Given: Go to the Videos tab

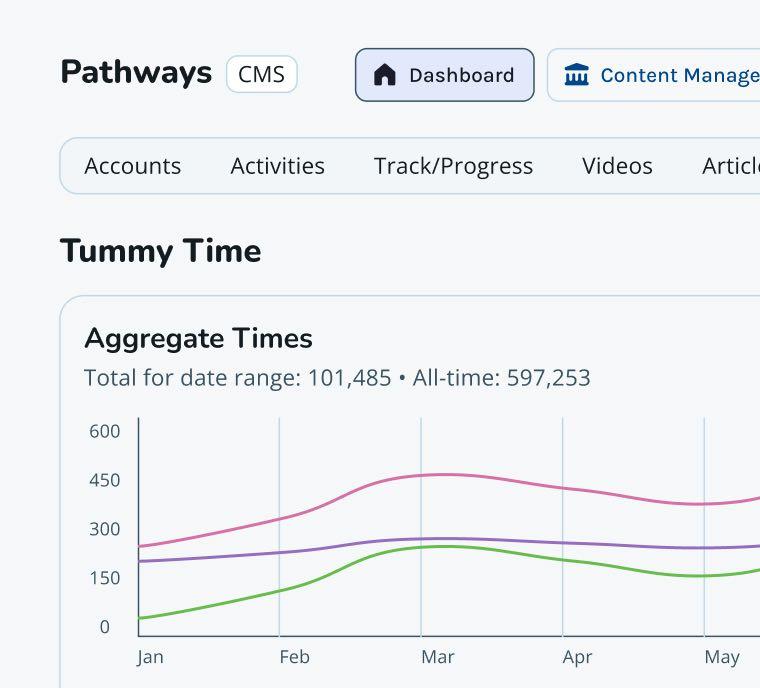Looking at the screenshot, I should tap(617, 166).
